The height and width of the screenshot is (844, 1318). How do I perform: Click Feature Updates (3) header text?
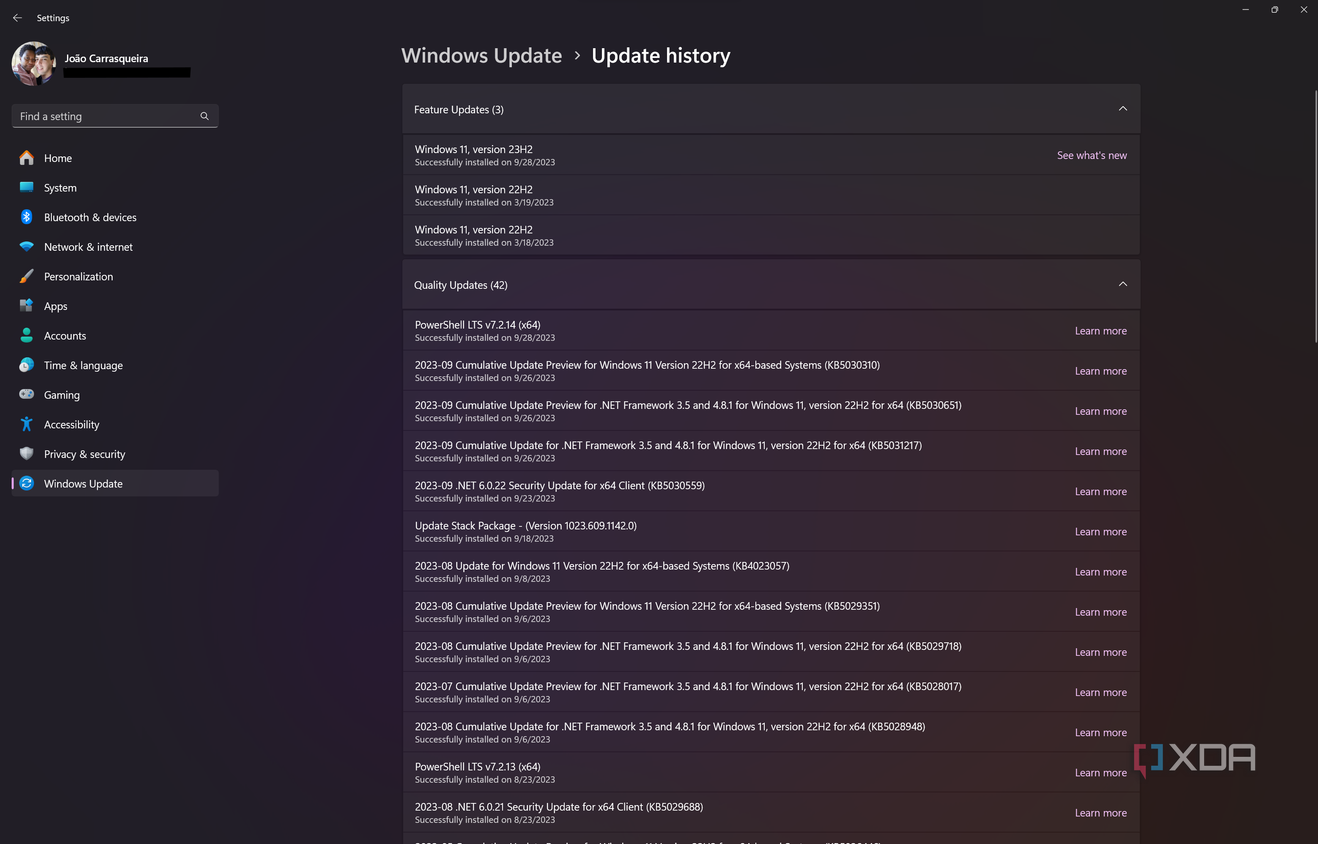coord(459,109)
